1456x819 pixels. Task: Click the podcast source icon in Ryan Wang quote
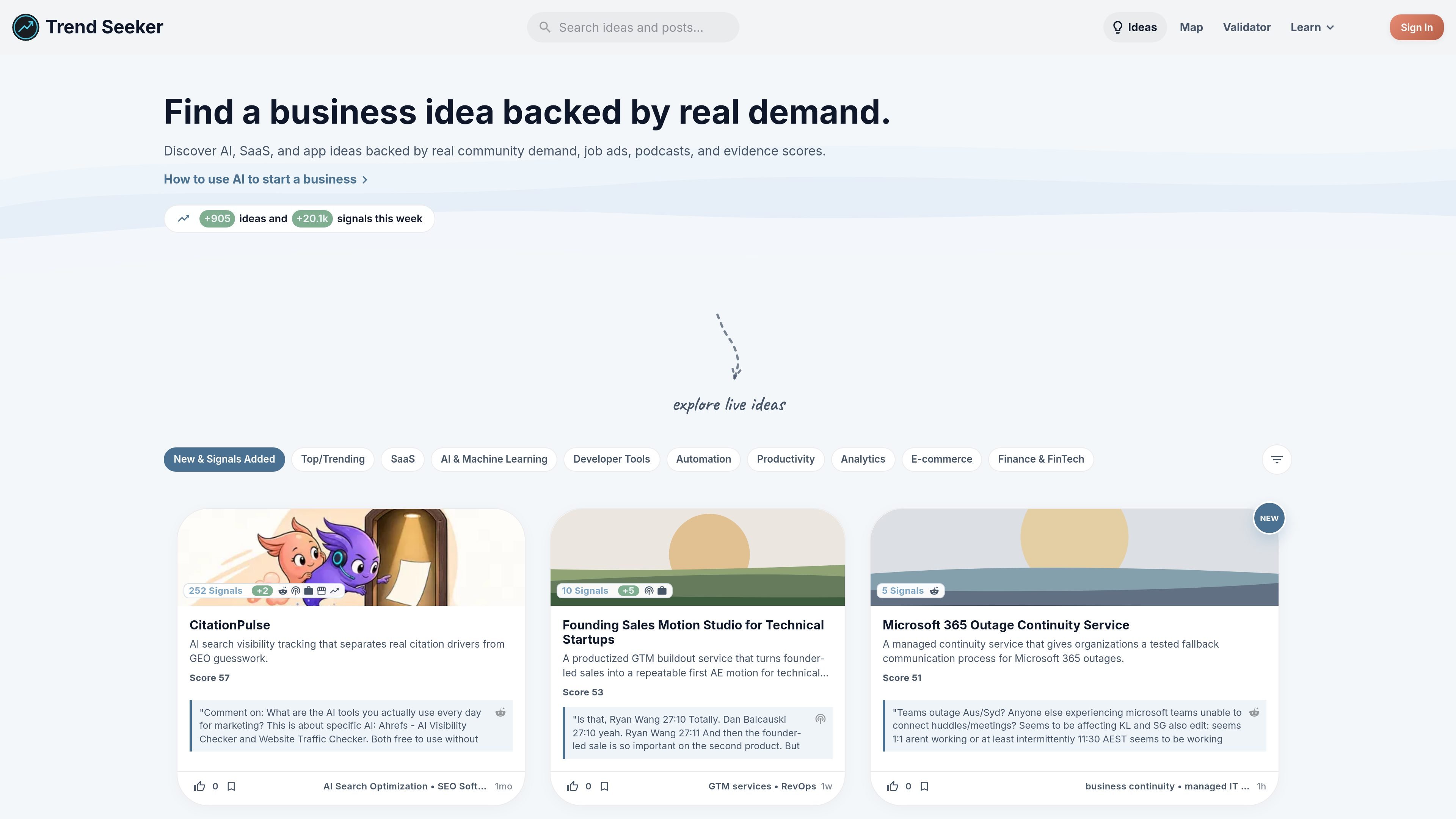click(820, 719)
